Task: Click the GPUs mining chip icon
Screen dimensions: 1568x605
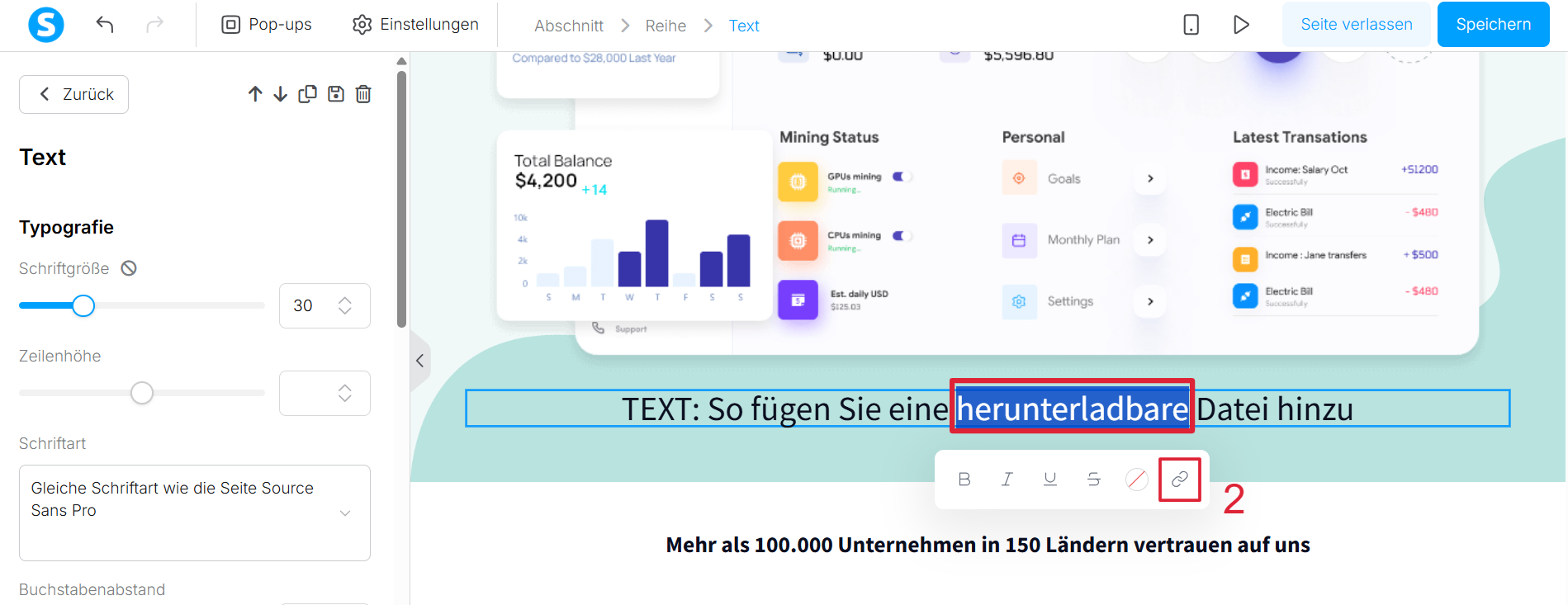Action: point(798,182)
